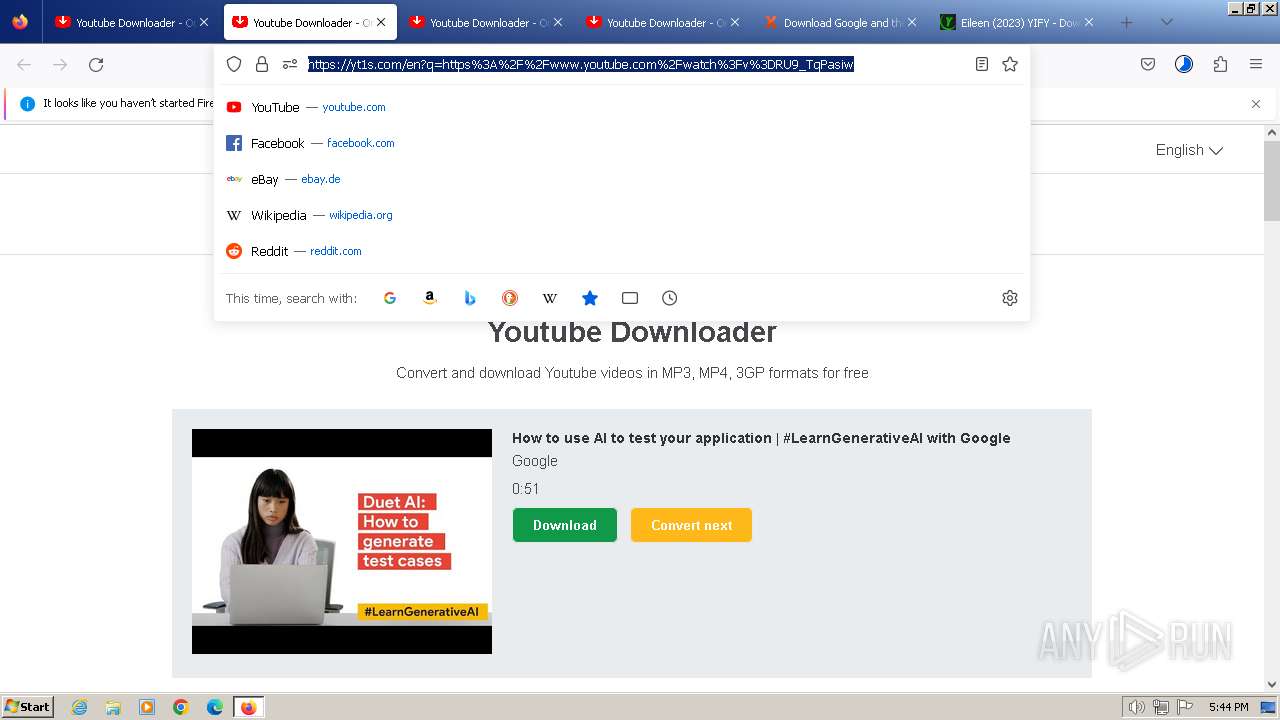Open tracking protection shield icon

coord(234,64)
